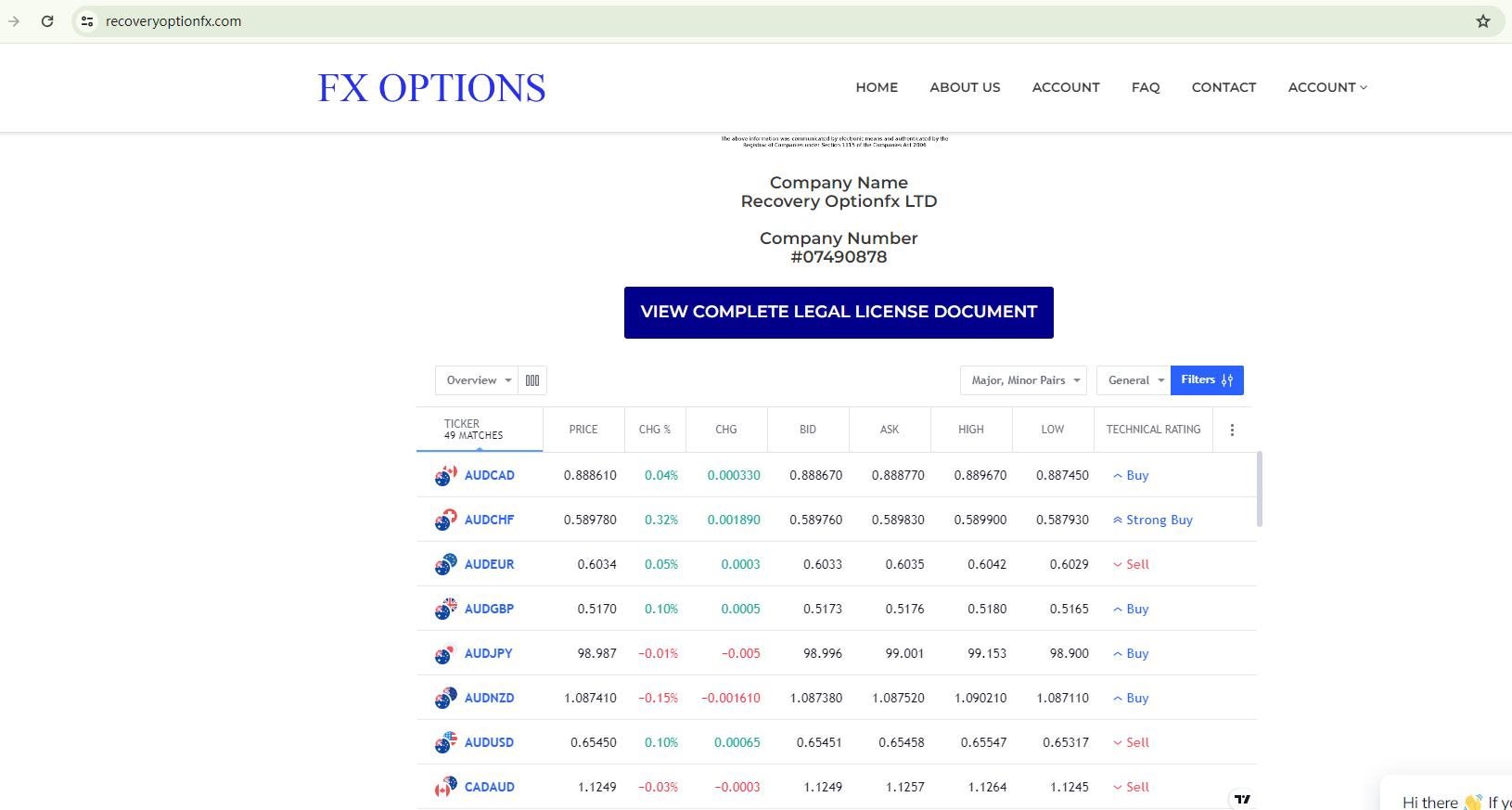
Task: Go to the ABOUT US page
Action: [x=965, y=87]
